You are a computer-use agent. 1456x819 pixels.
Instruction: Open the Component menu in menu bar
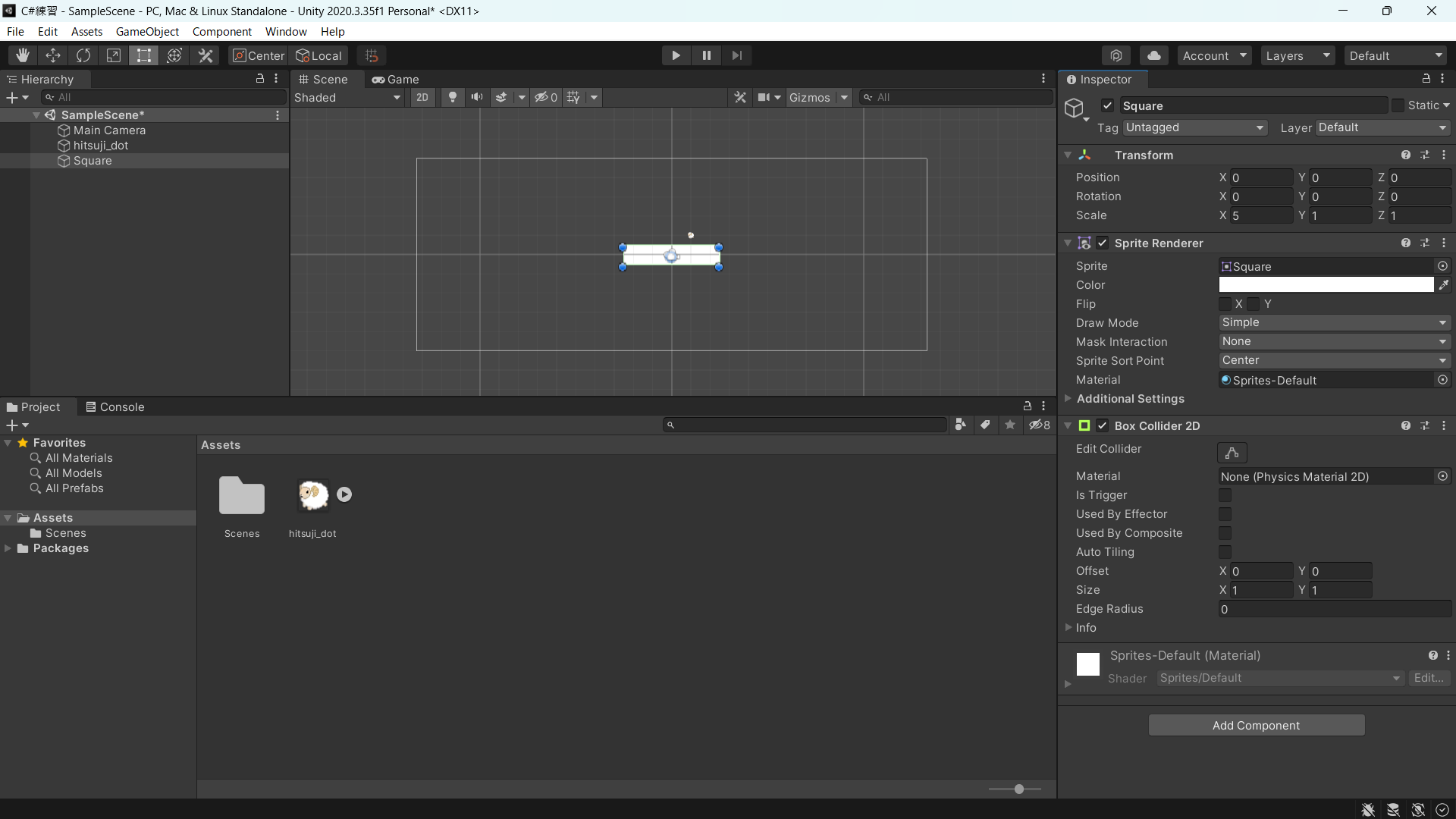tap(222, 31)
